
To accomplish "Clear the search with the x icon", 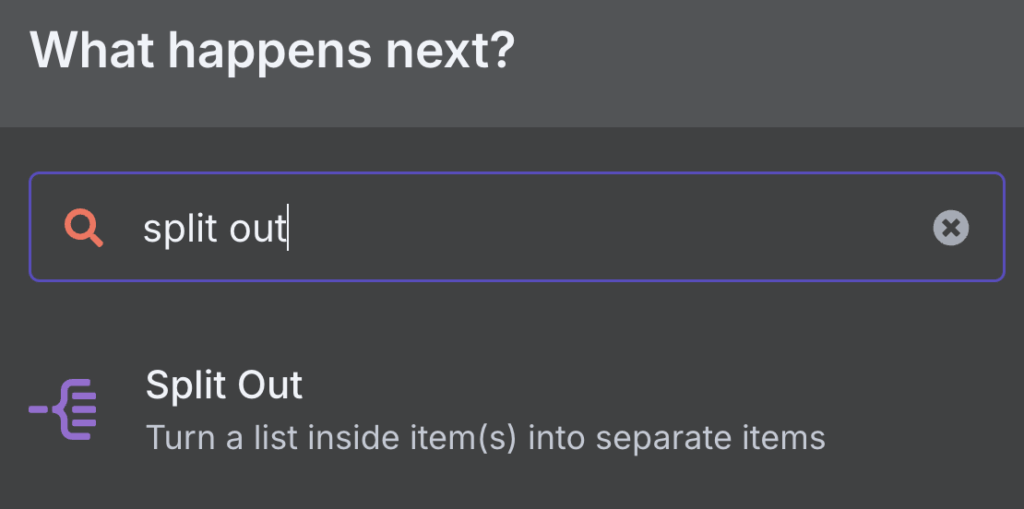I will point(950,228).
